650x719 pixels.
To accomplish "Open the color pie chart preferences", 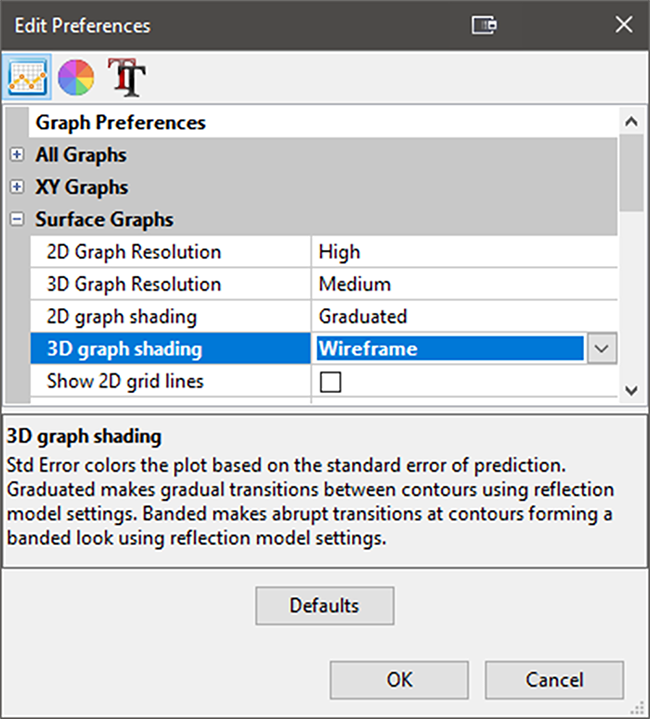I will pos(77,76).
